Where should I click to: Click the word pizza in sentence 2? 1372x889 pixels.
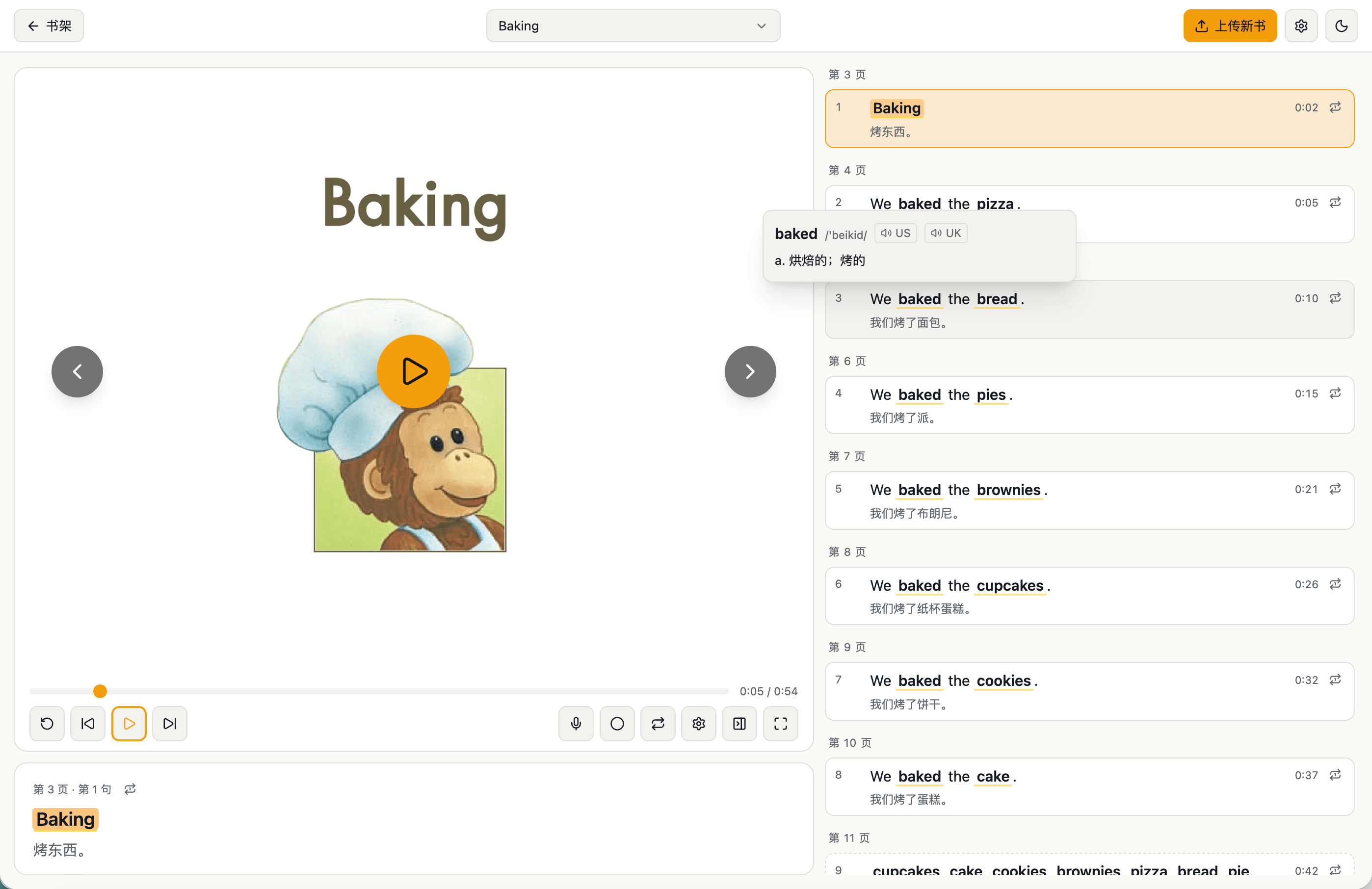point(995,204)
